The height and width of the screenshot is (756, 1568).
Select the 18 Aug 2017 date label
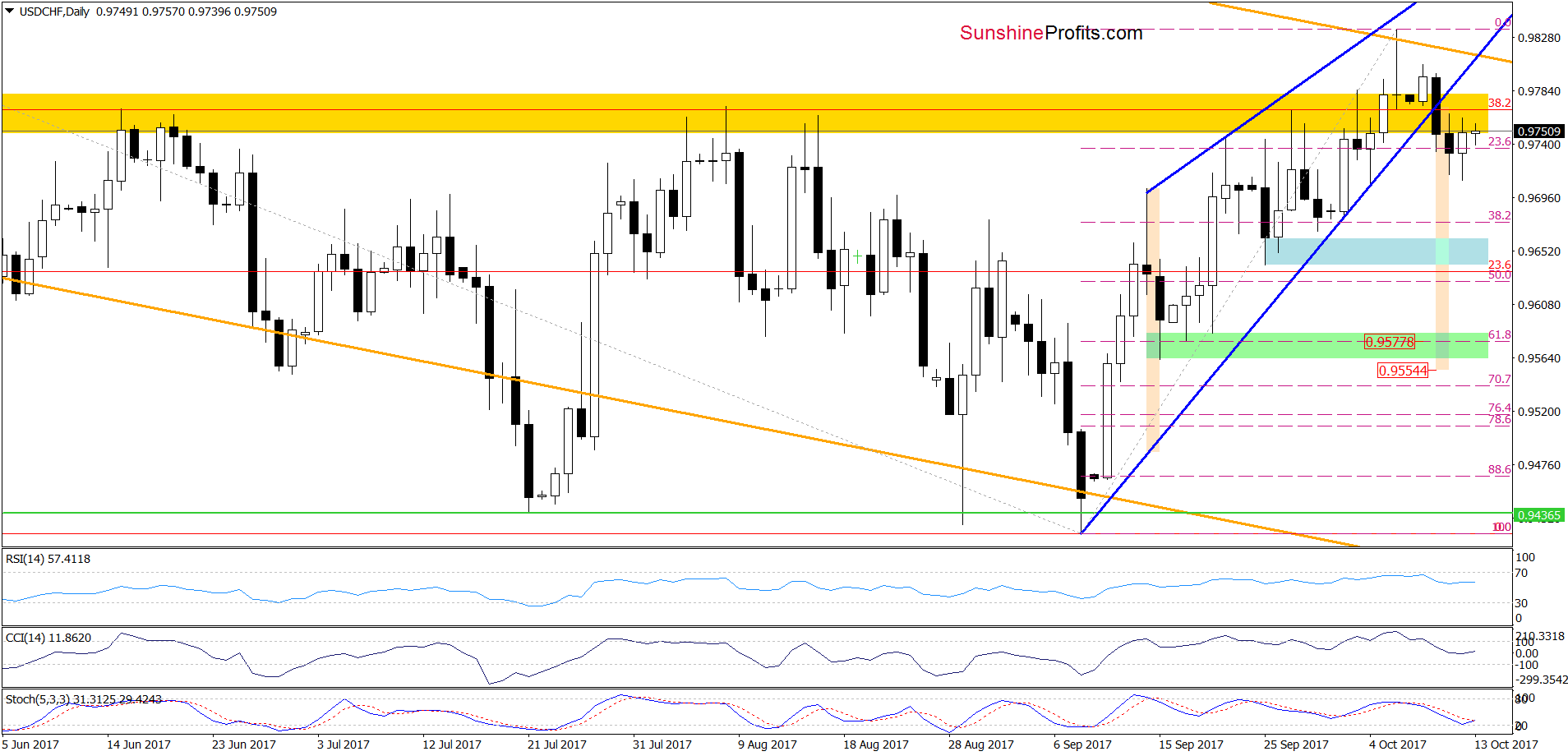tap(876, 744)
